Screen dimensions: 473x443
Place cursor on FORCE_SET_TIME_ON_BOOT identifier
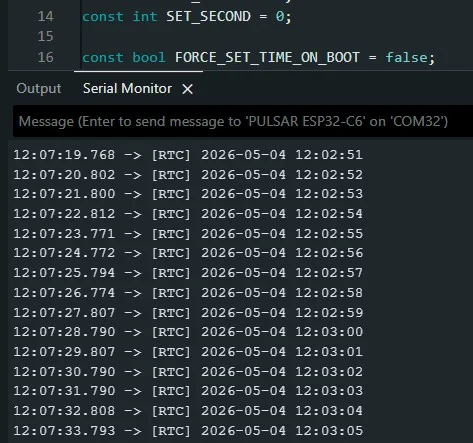pos(267,57)
